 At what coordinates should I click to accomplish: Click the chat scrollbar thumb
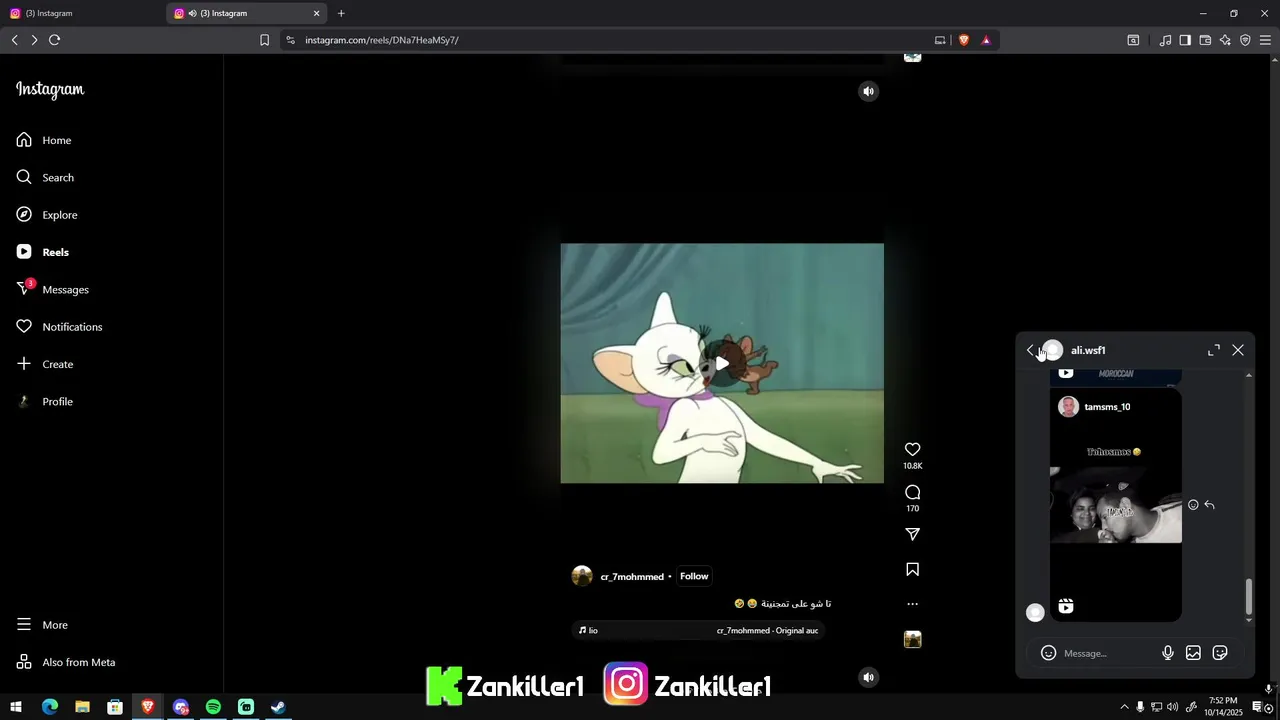click(x=1248, y=596)
